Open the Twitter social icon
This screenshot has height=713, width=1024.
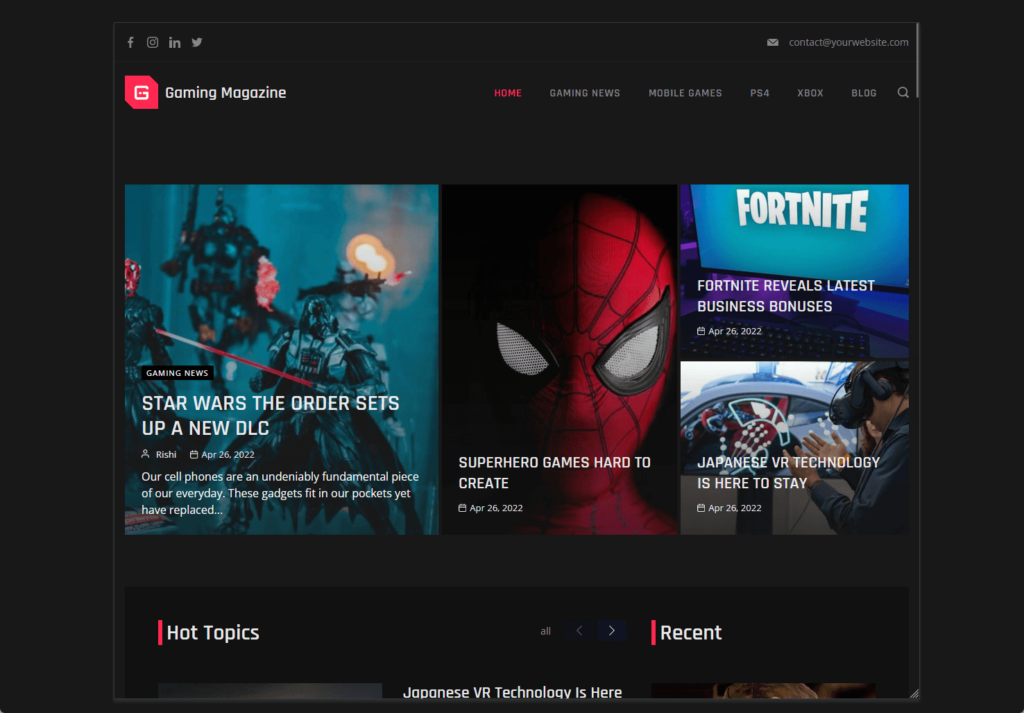197,42
